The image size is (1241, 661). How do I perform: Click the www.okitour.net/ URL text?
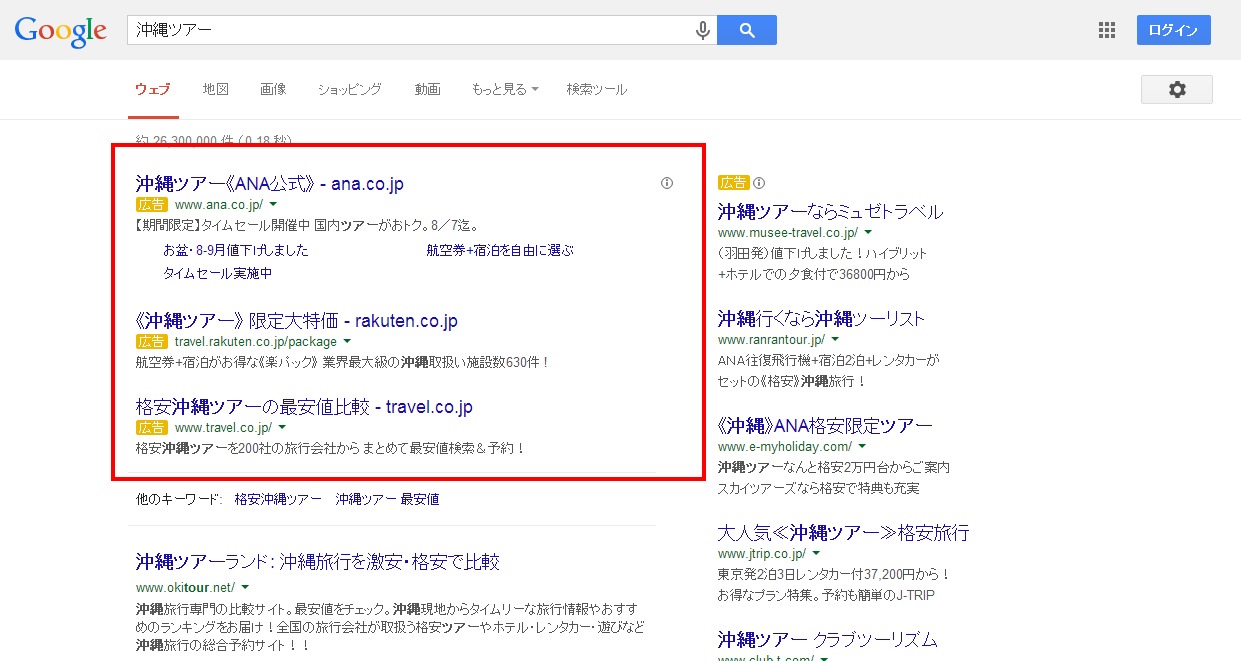pos(185,587)
